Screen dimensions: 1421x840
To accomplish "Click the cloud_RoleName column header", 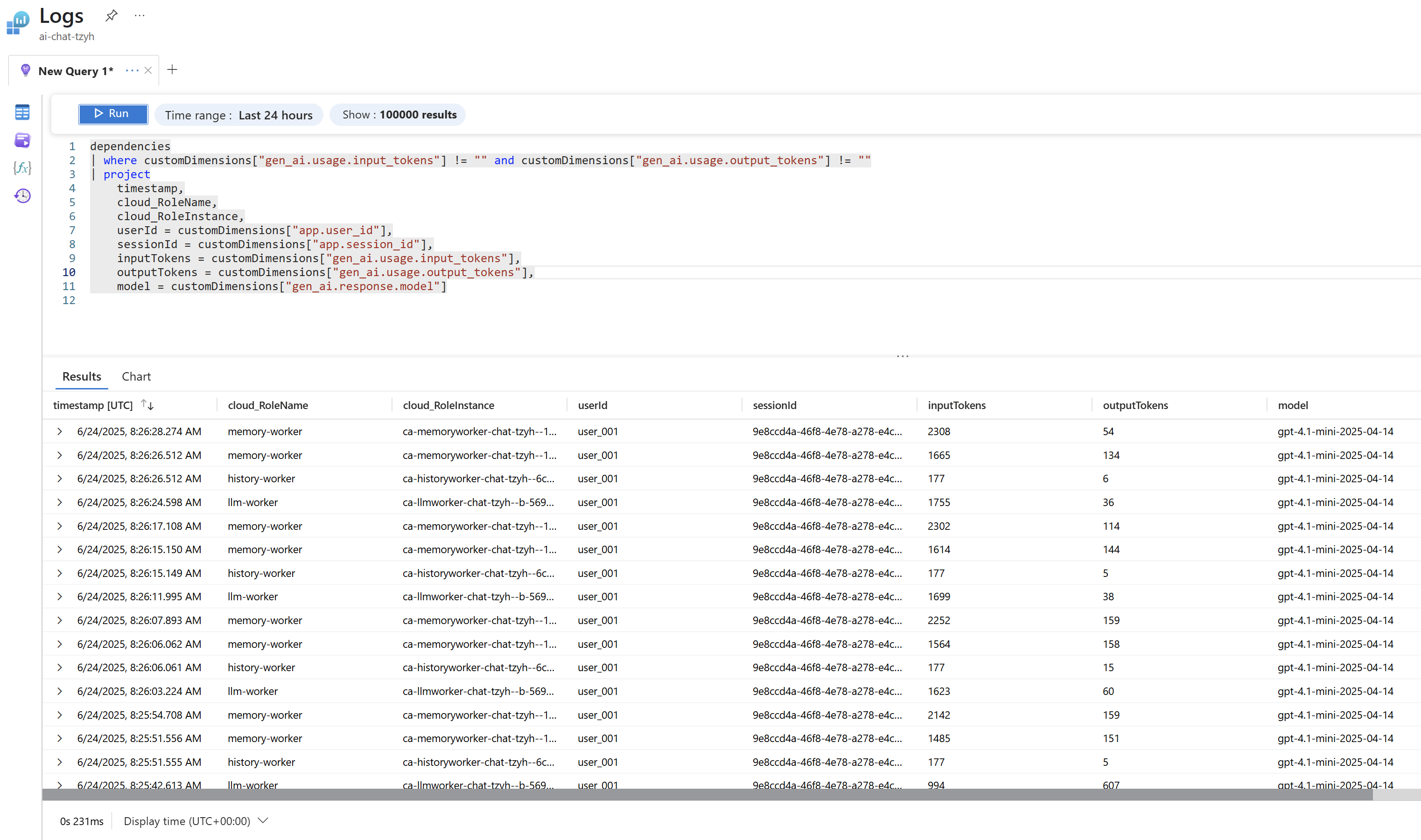I will (268, 405).
